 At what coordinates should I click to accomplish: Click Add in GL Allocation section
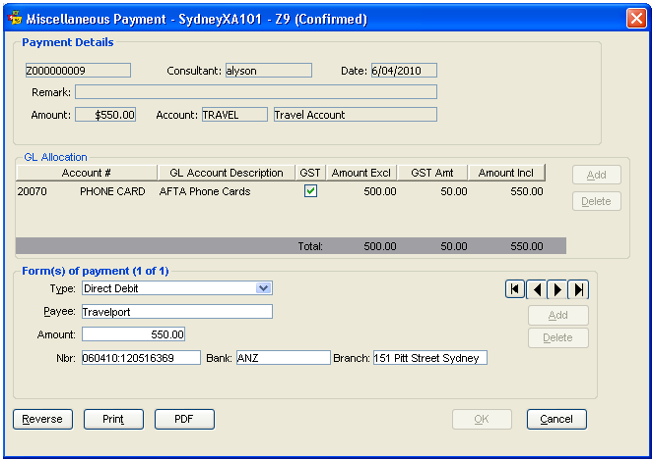596,175
